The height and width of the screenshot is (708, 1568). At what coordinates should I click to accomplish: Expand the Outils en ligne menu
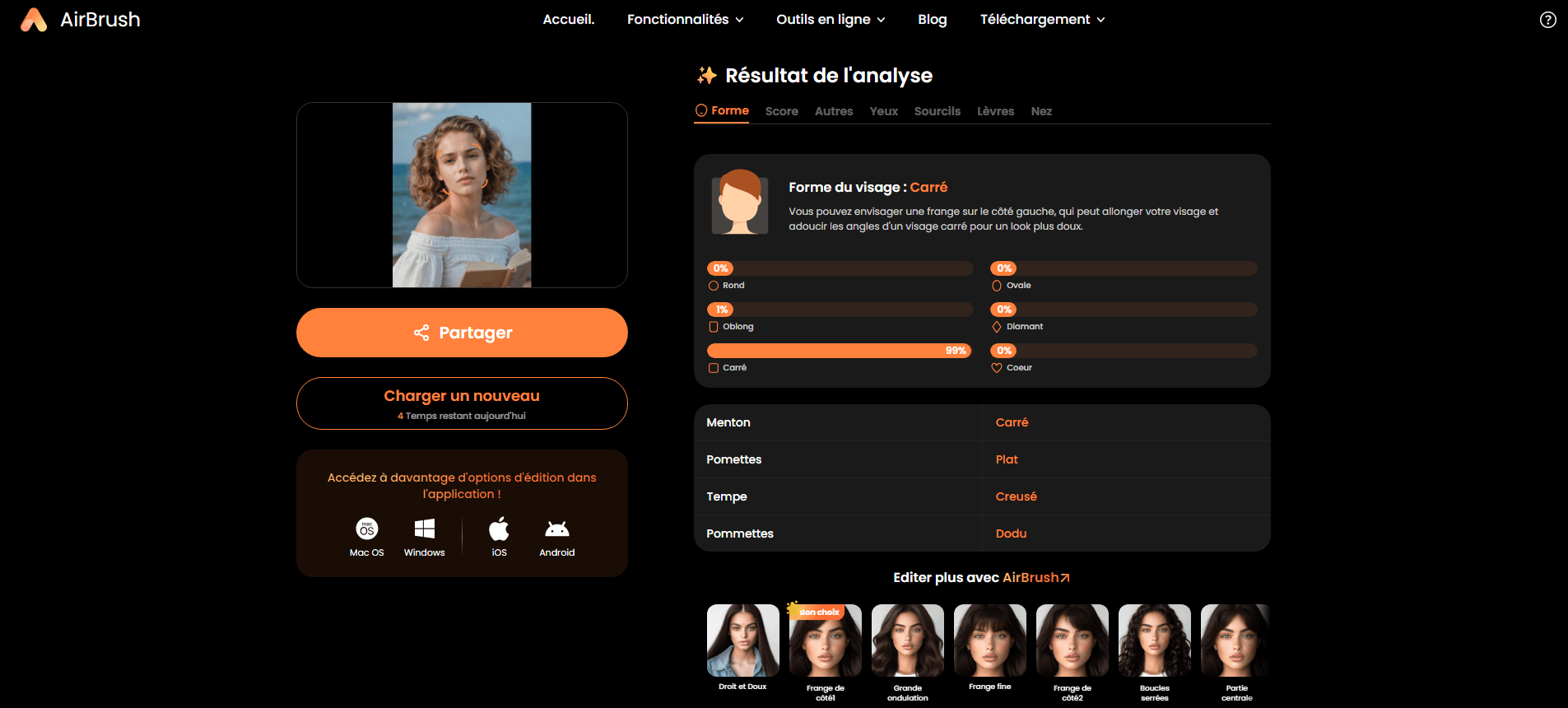click(831, 20)
